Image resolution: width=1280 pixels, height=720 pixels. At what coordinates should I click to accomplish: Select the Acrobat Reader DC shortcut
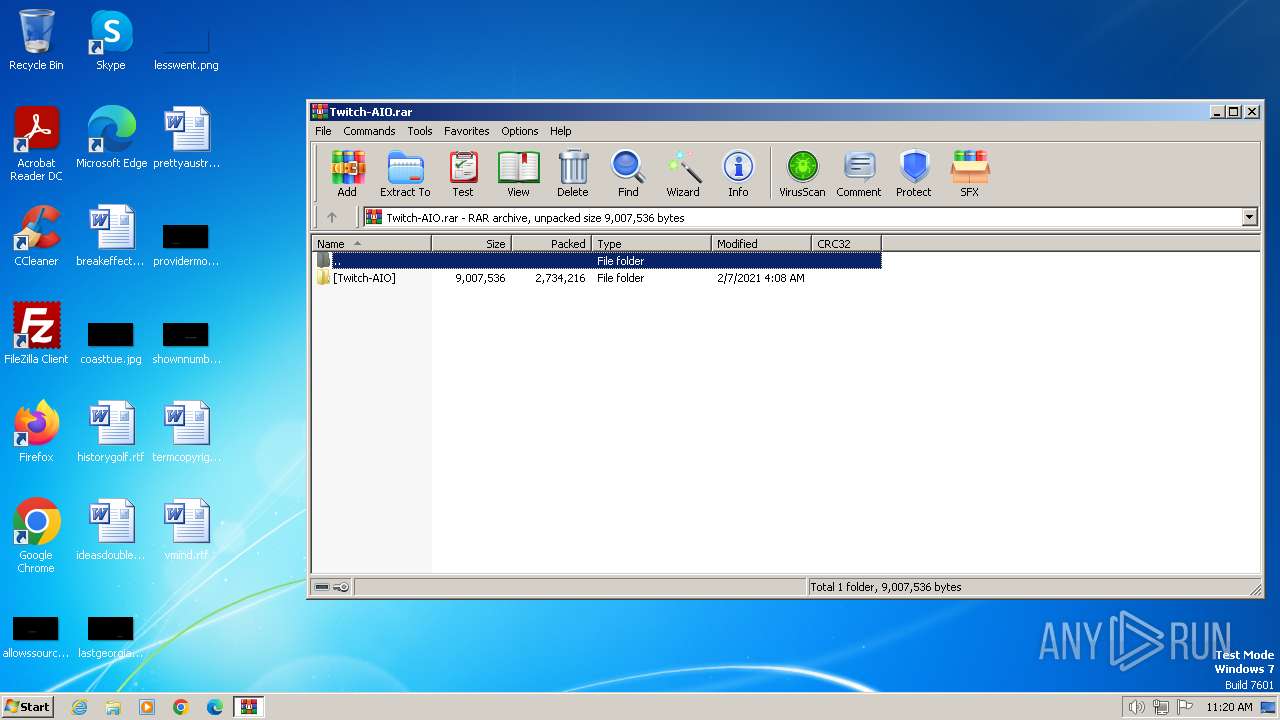pyautogui.click(x=36, y=144)
